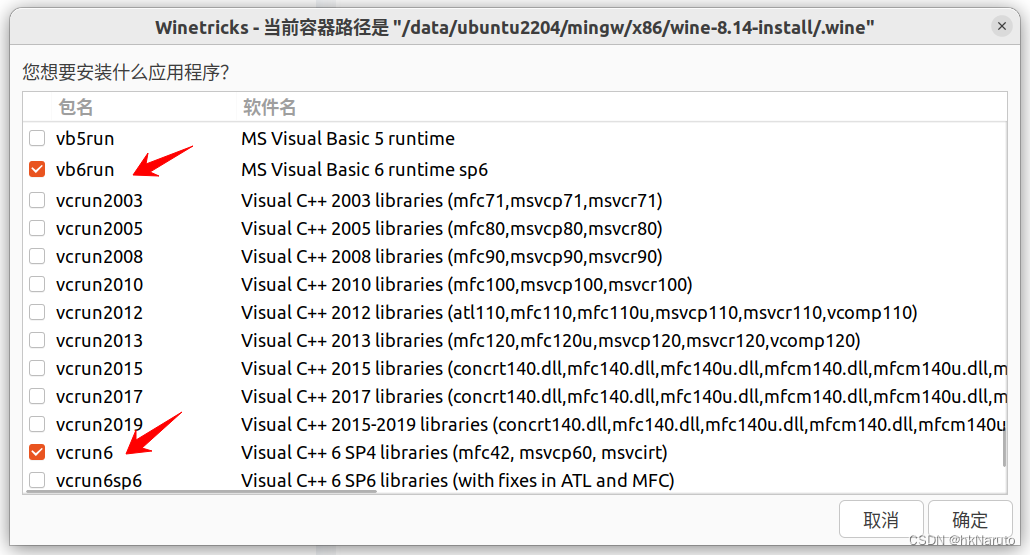Uncheck the vb6run checkbox

click(37, 169)
